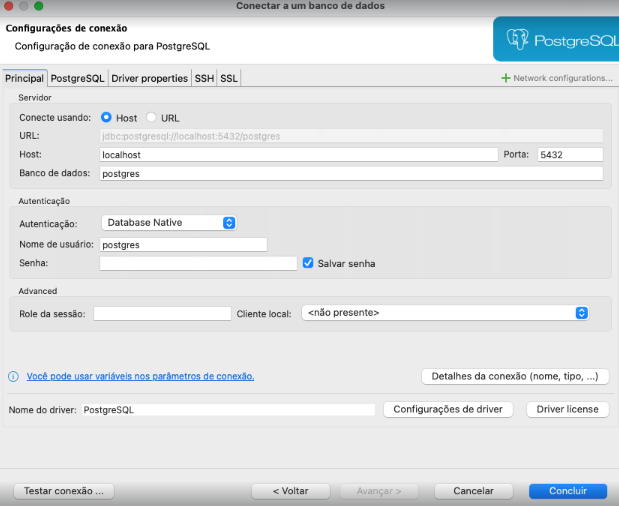This screenshot has width=619, height=506.
Task: Click the Voltar button
Action: pyautogui.click(x=291, y=491)
